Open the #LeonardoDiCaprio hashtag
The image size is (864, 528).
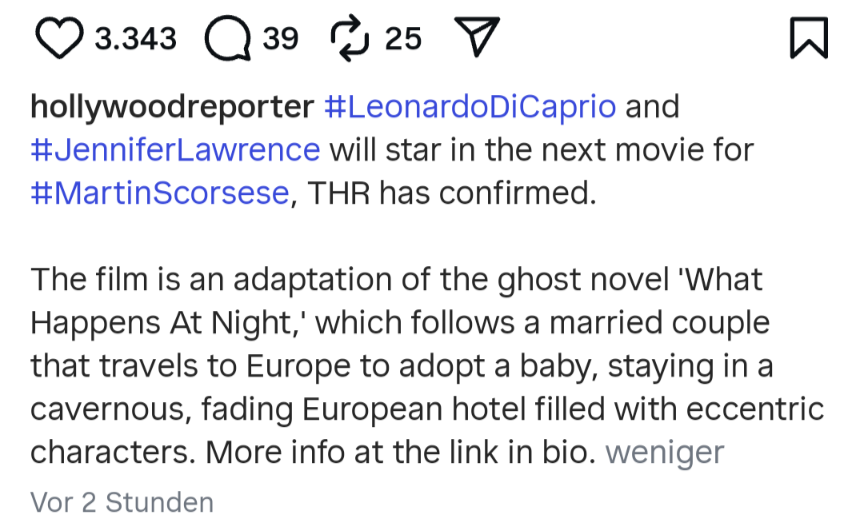click(470, 107)
